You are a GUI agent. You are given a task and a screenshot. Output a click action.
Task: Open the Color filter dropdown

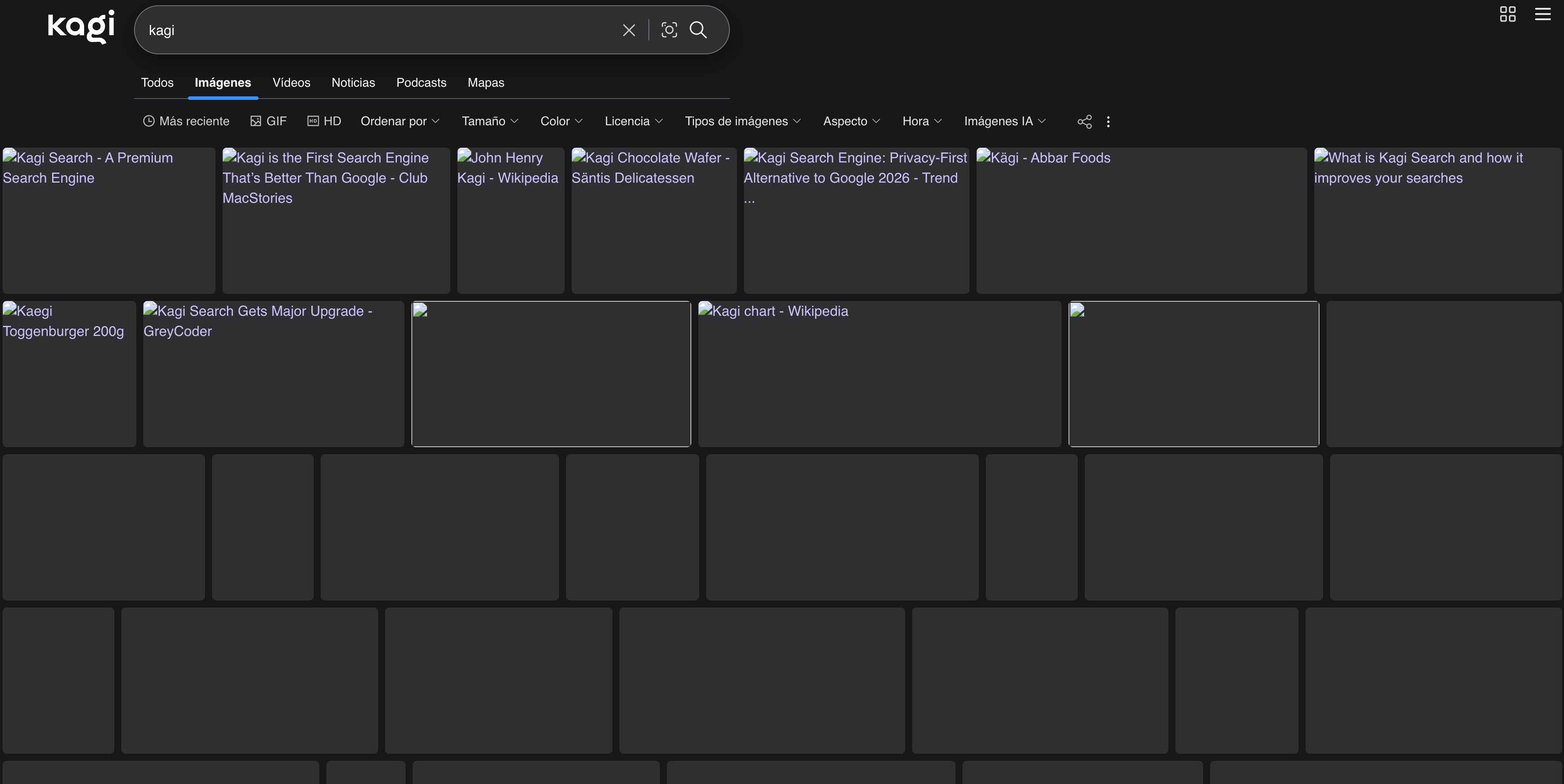[562, 121]
